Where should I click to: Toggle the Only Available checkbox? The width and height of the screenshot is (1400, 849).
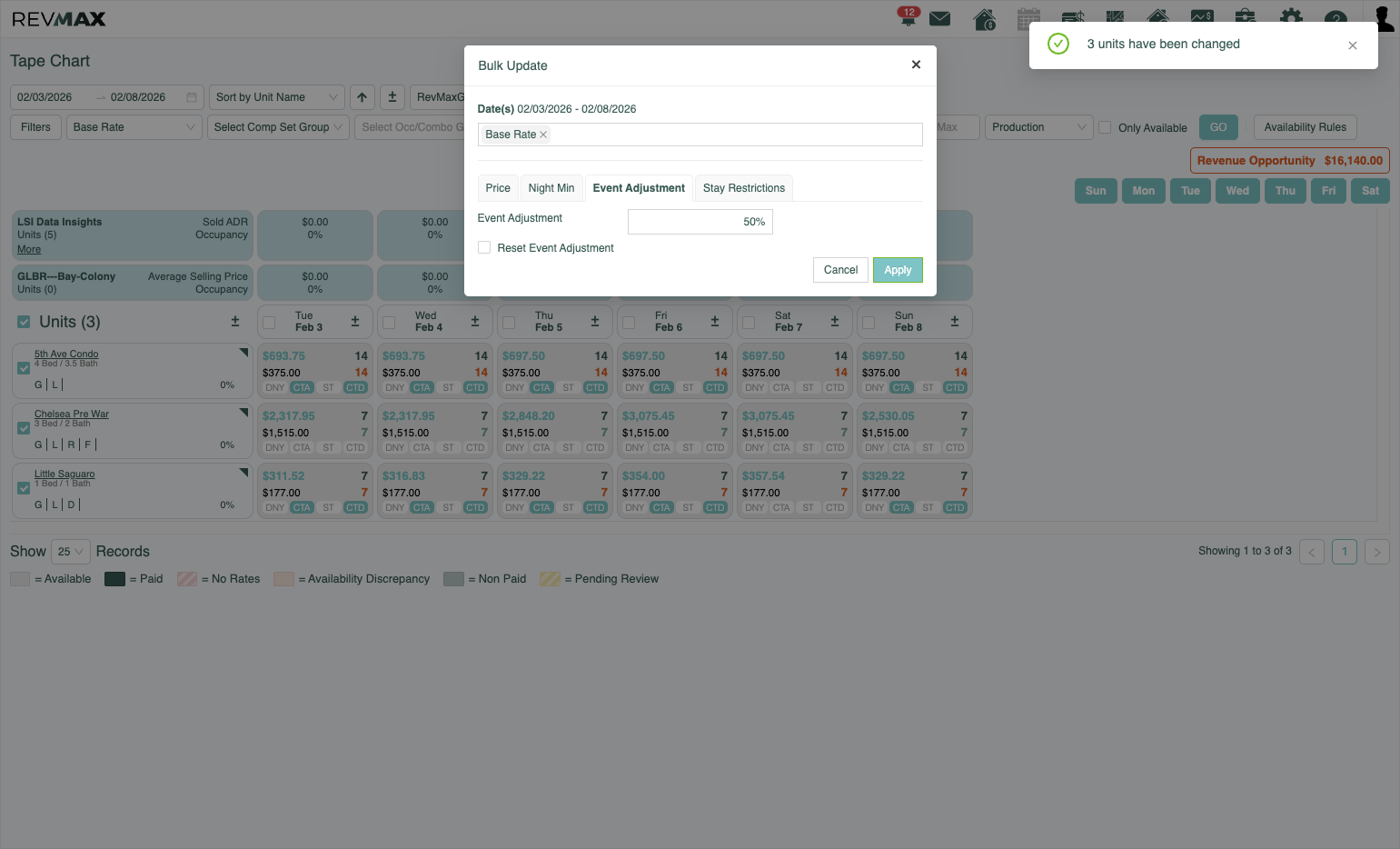[x=1106, y=127]
